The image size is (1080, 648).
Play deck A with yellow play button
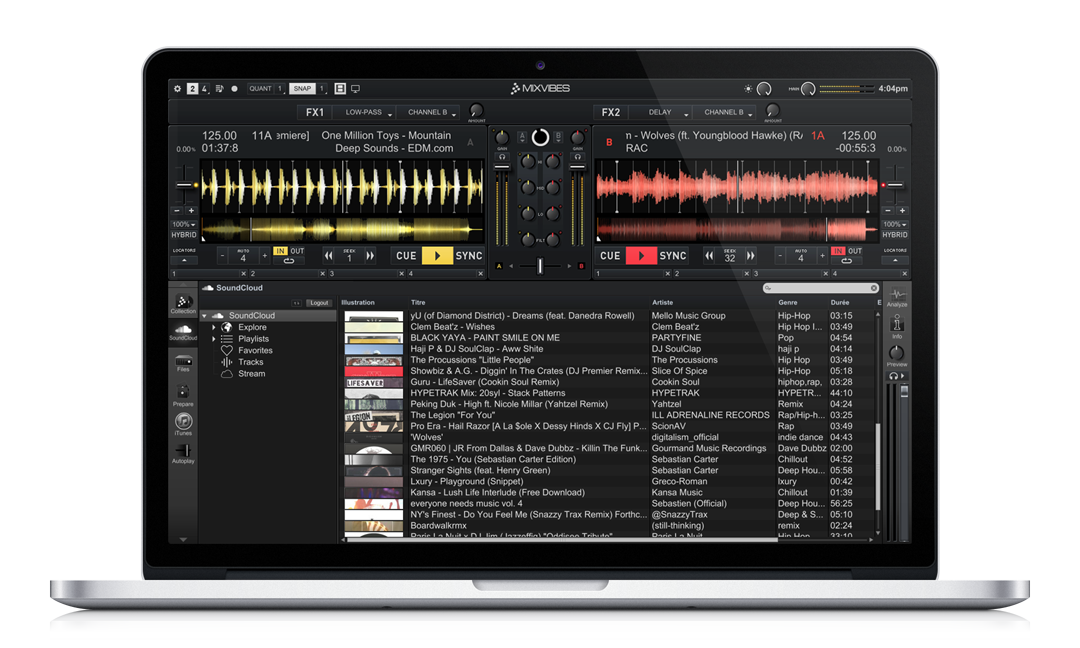(437, 255)
